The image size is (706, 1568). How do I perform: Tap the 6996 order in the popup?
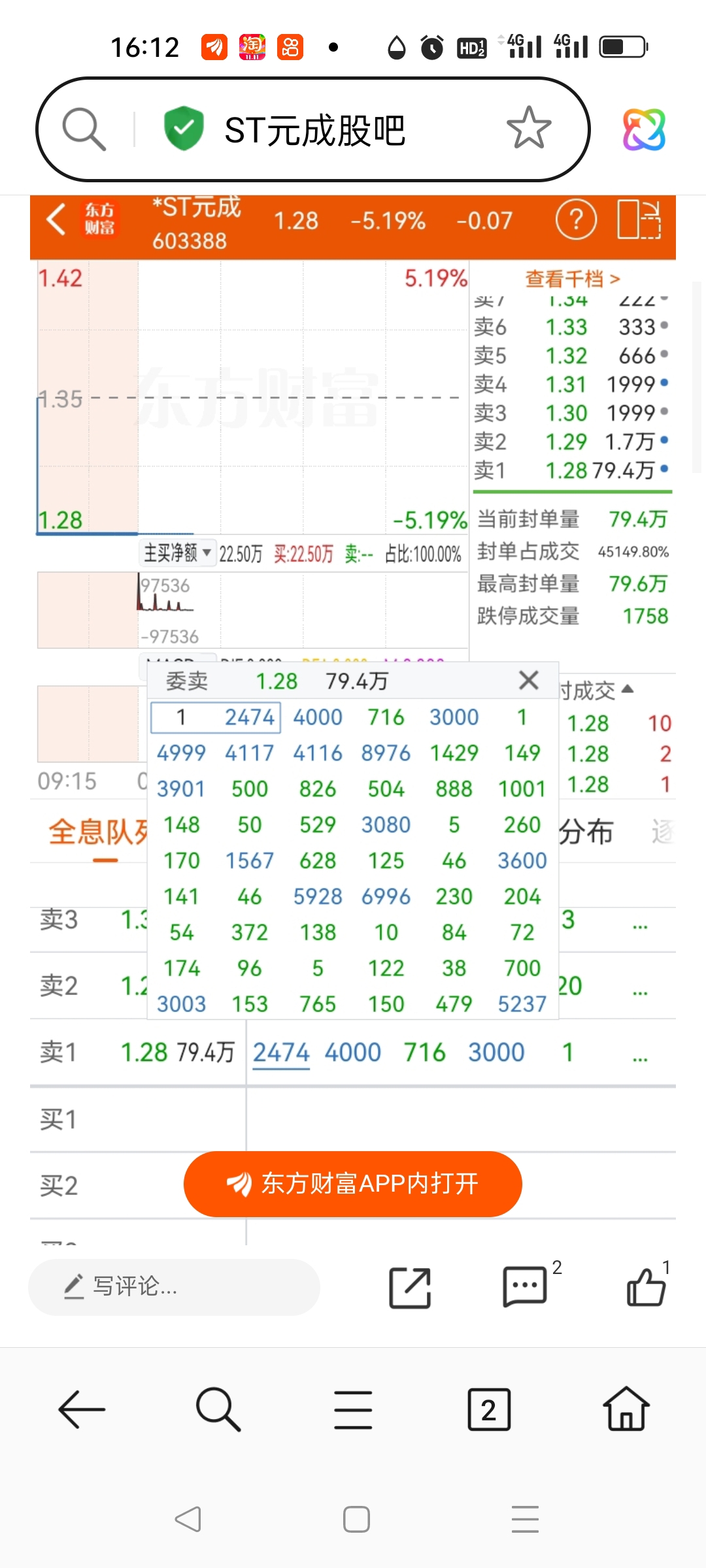pos(386,896)
